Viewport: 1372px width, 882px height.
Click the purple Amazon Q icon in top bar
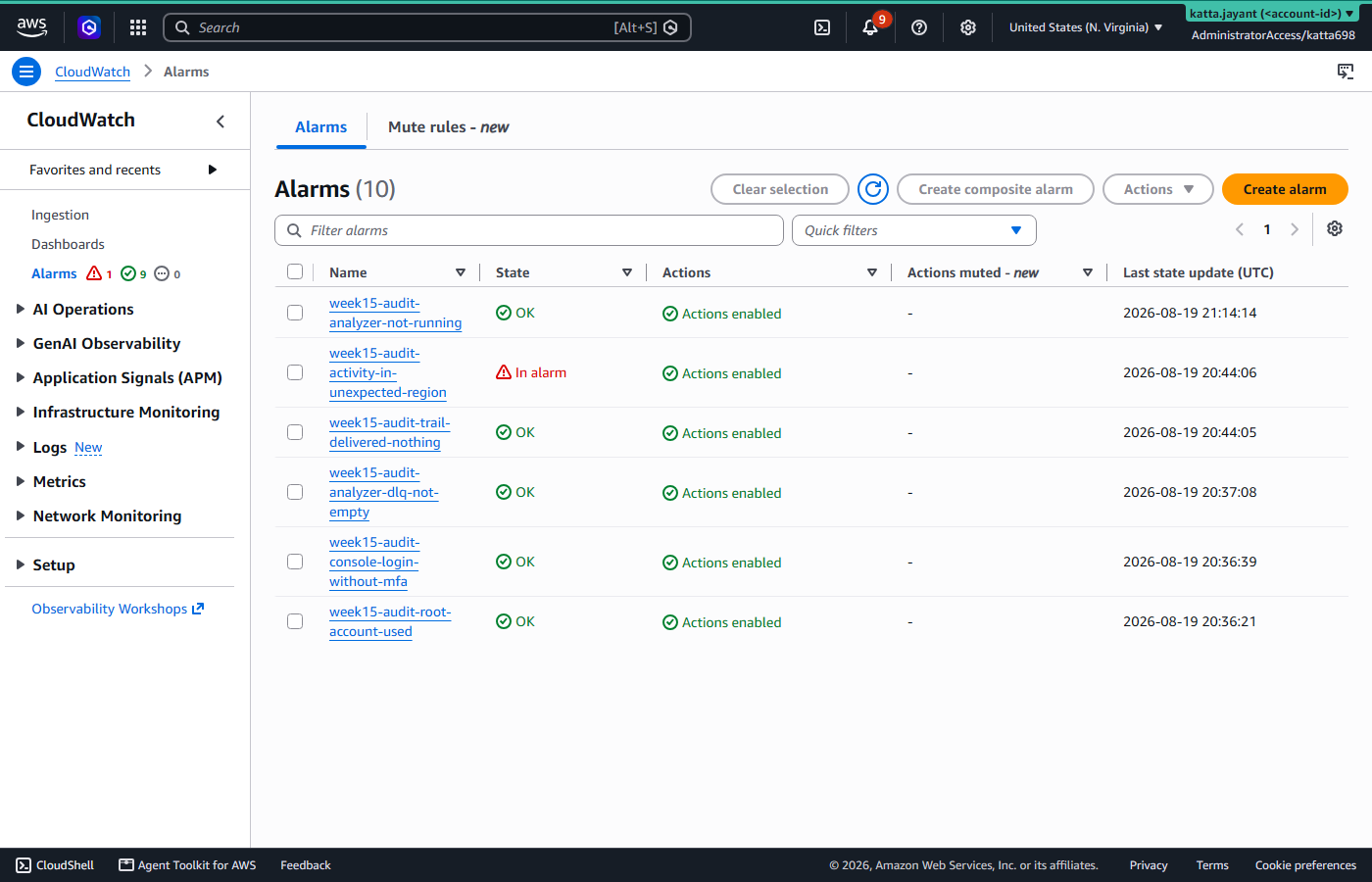pos(89,27)
